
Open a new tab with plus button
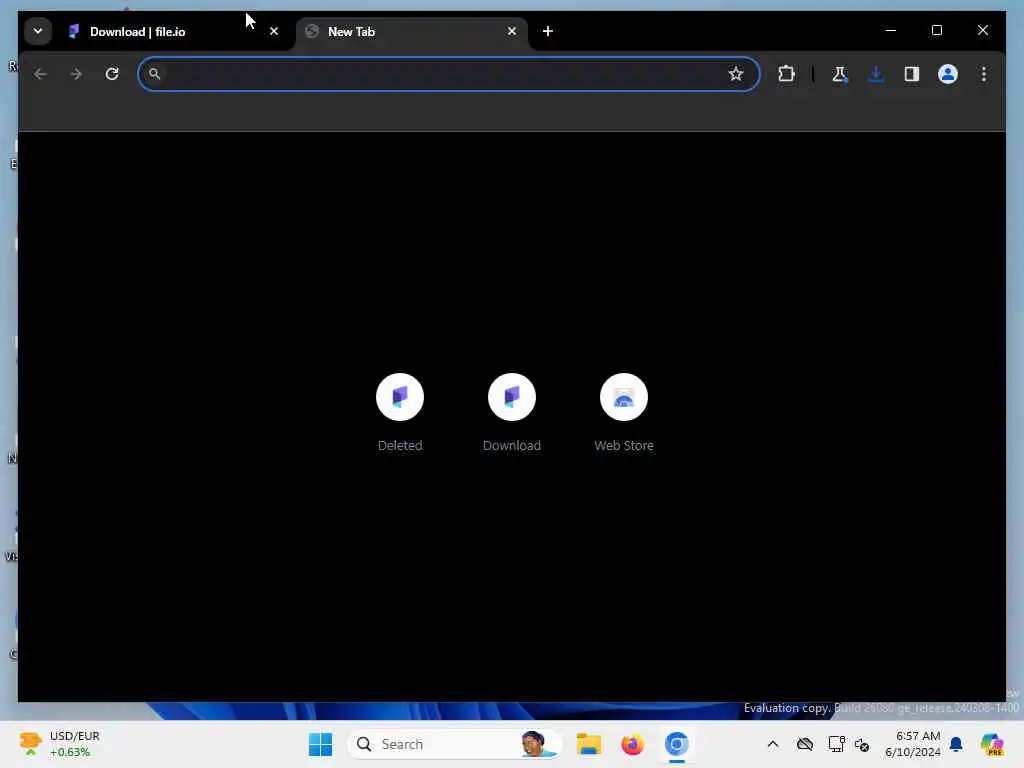(548, 31)
